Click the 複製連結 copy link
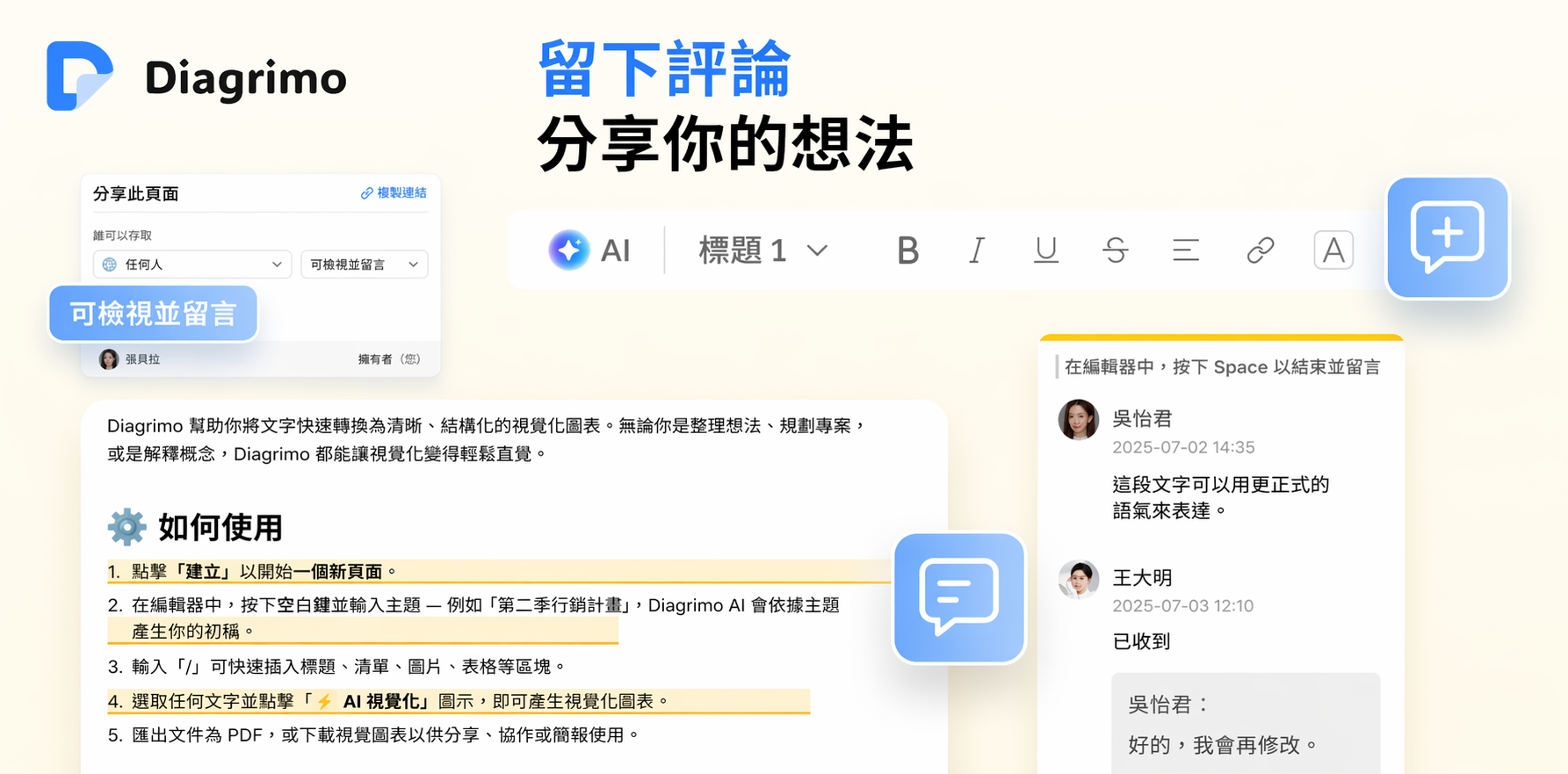This screenshot has height=774, width=1568. [394, 192]
